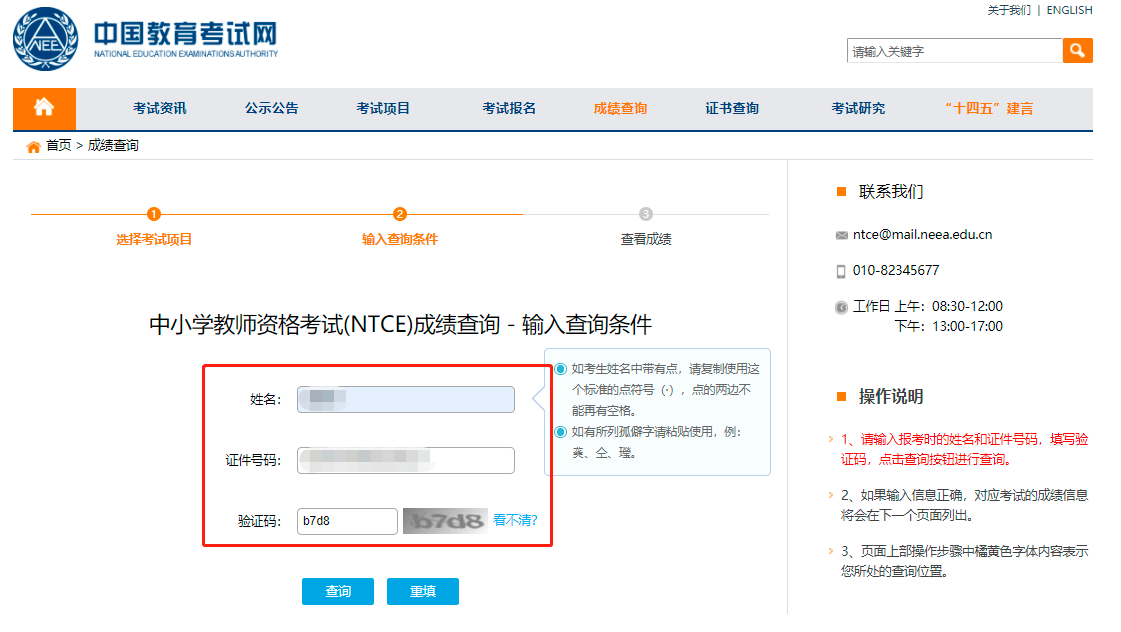Open the 成绩查询 menu item

[x=620, y=108]
